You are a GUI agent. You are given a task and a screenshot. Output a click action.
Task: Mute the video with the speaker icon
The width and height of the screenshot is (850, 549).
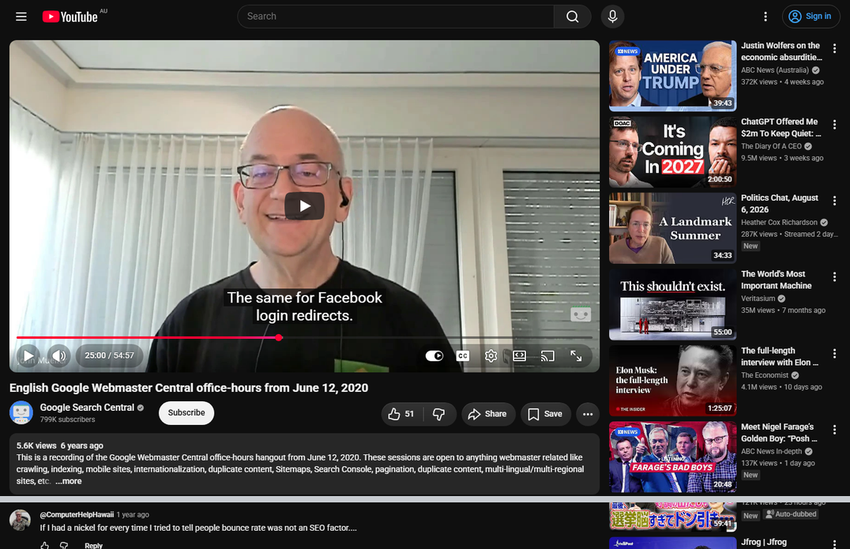point(59,356)
